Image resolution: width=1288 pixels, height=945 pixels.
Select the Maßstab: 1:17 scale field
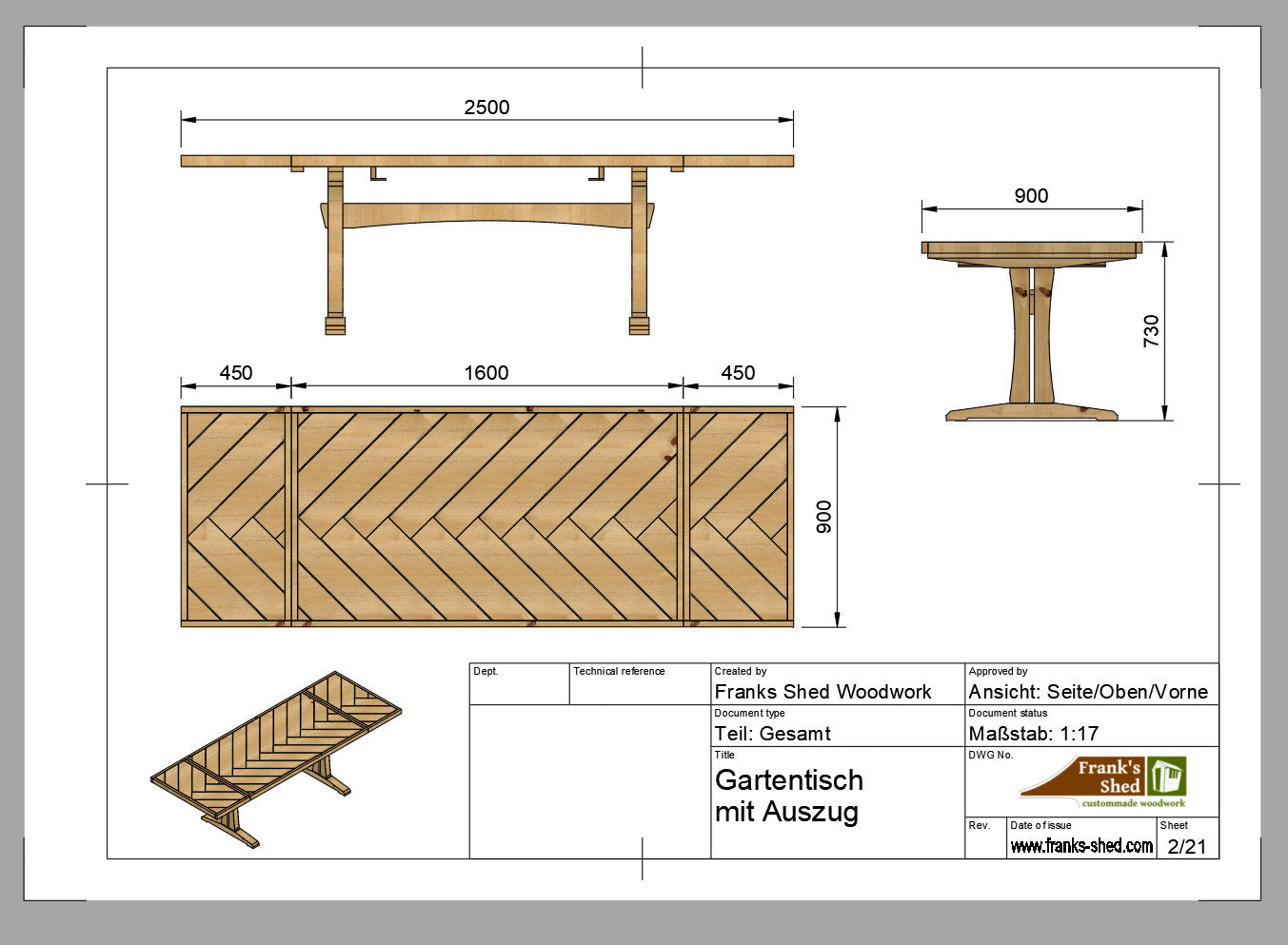click(1033, 734)
